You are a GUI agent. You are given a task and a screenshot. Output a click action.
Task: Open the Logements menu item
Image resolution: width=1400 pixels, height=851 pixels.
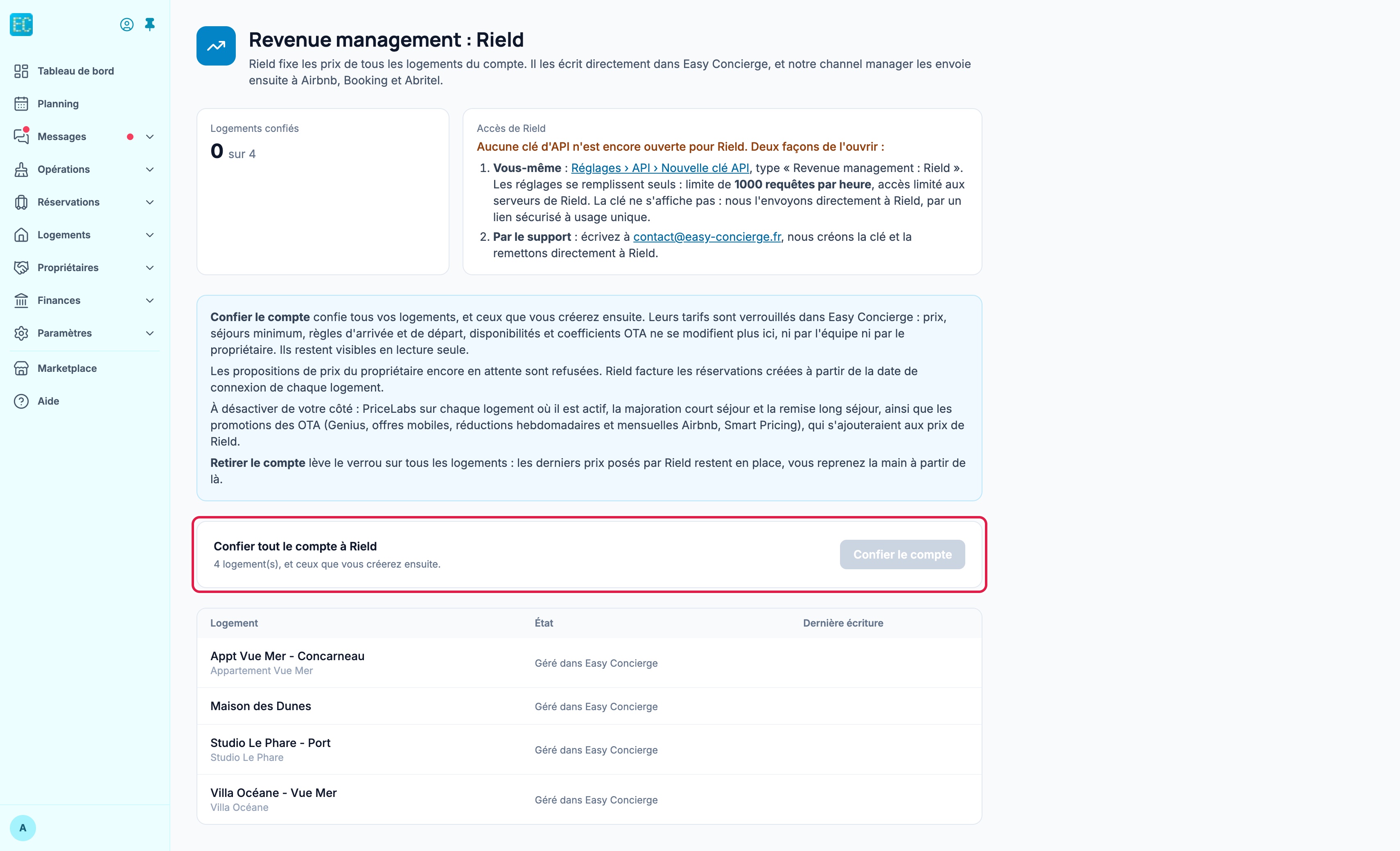coord(85,235)
